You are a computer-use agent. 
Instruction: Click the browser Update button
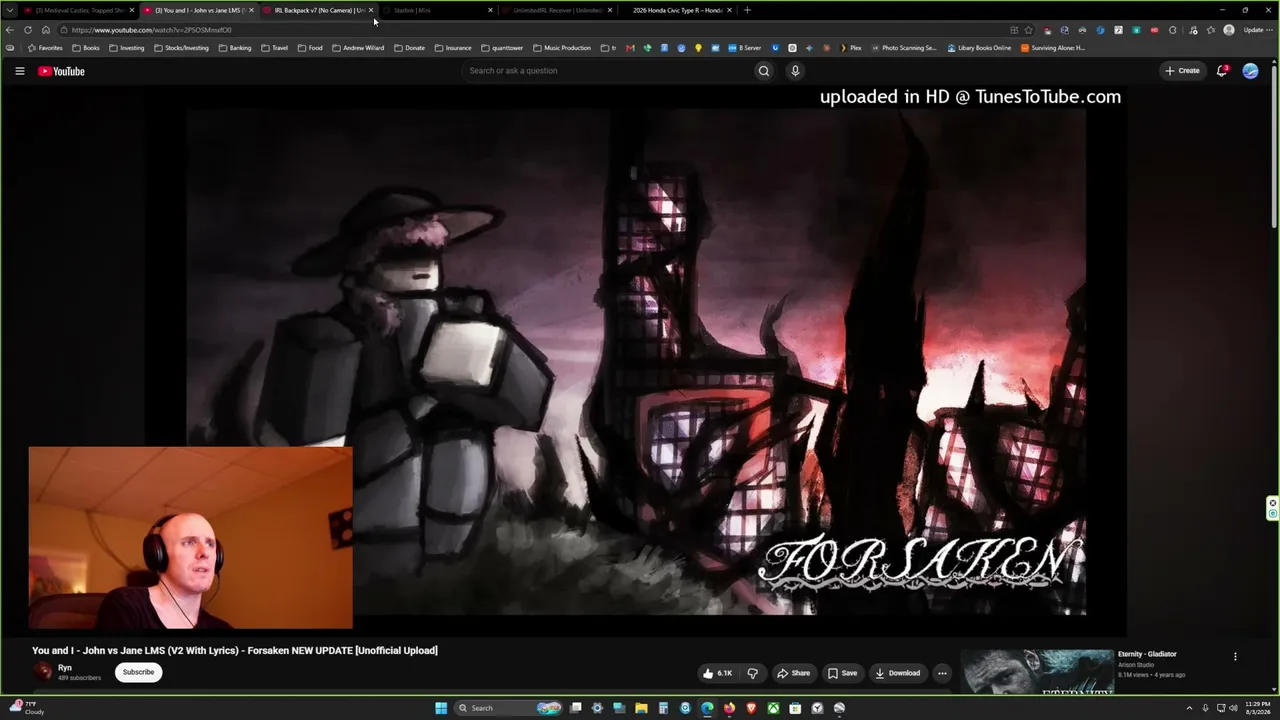tap(1257, 30)
